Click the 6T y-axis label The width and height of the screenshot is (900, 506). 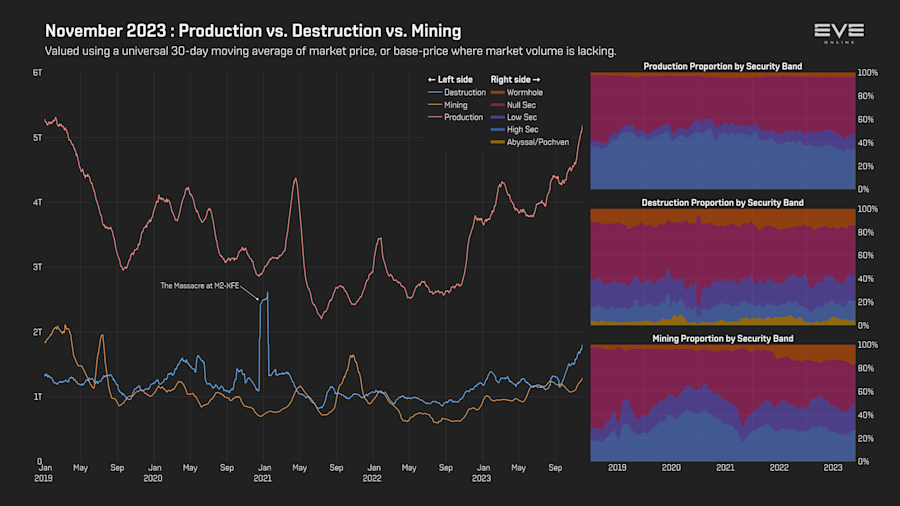pos(37,73)
